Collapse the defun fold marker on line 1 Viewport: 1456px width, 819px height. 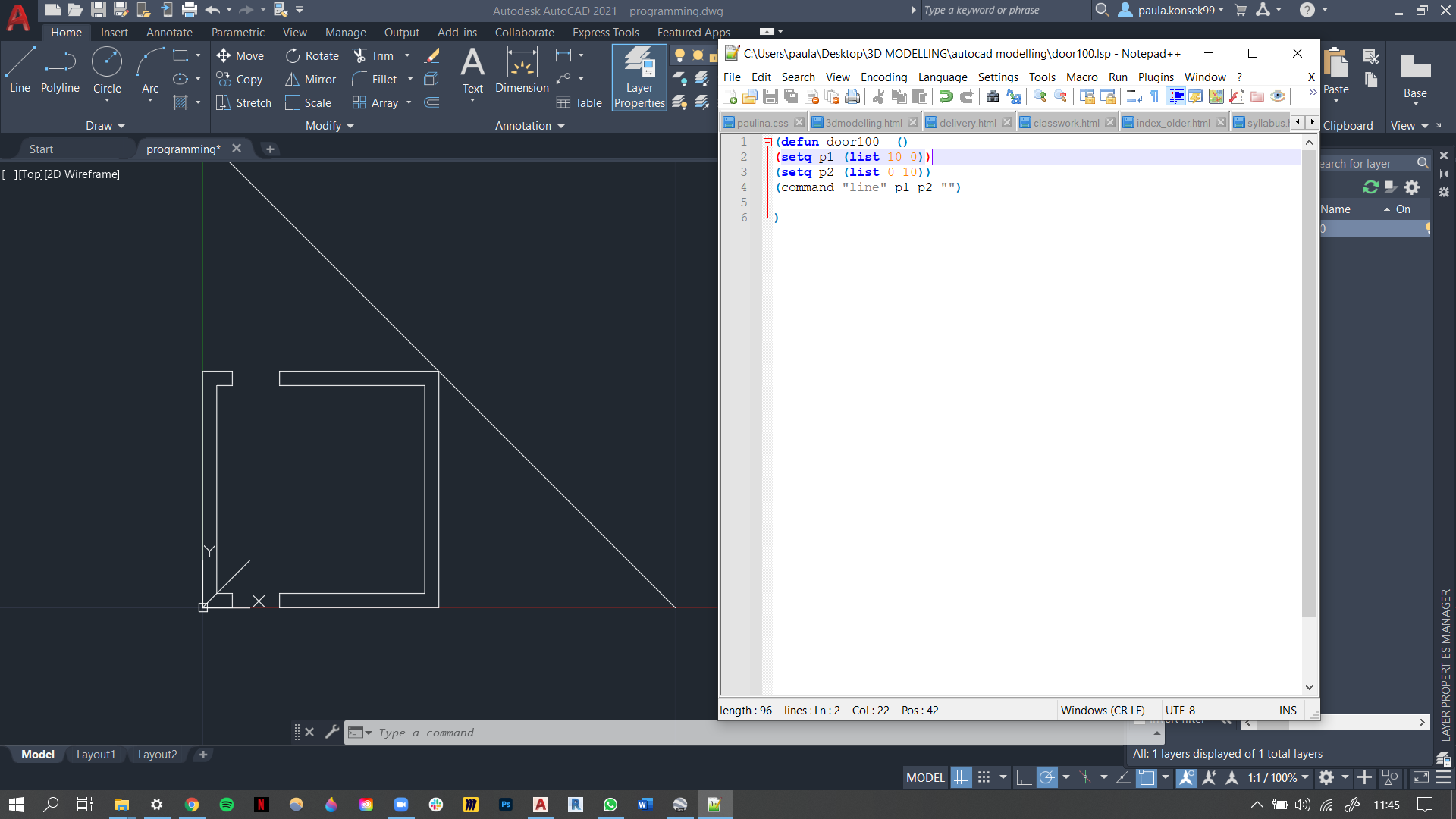[767, 142]
